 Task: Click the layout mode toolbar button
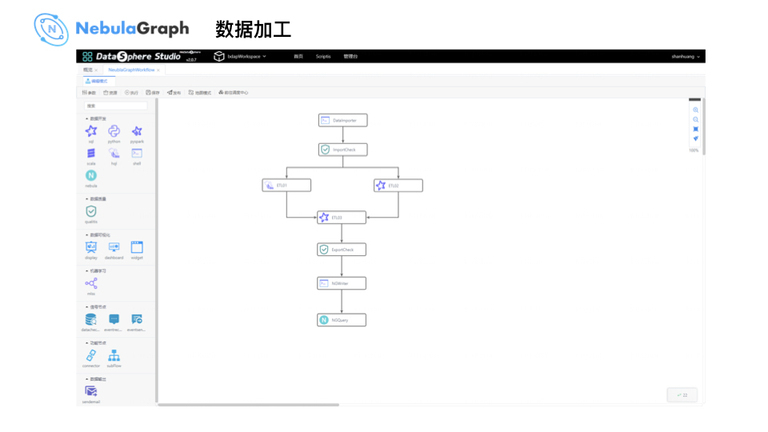coord(200,93)
